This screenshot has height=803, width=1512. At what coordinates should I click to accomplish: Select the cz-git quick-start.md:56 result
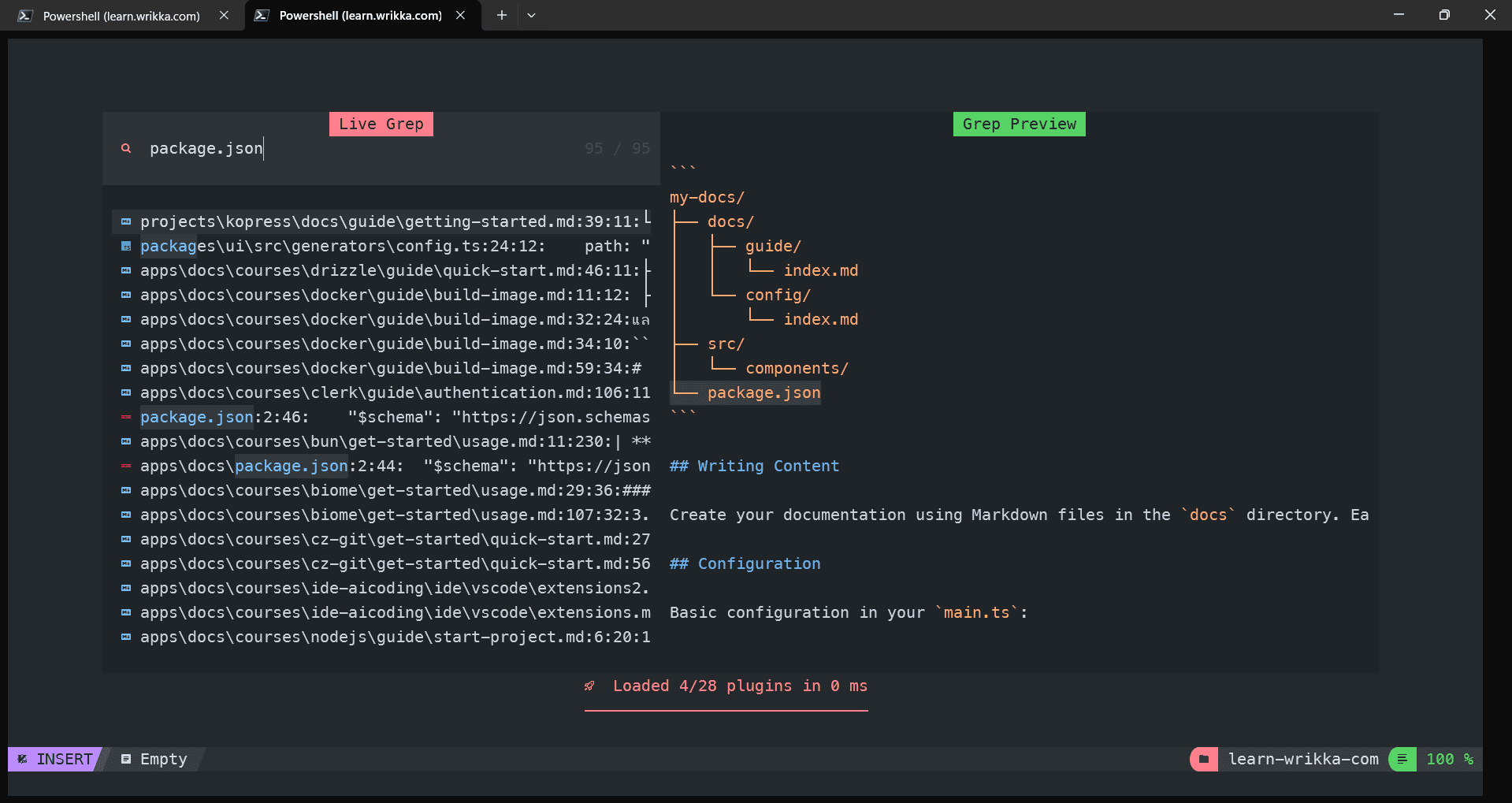pos(381,563)
